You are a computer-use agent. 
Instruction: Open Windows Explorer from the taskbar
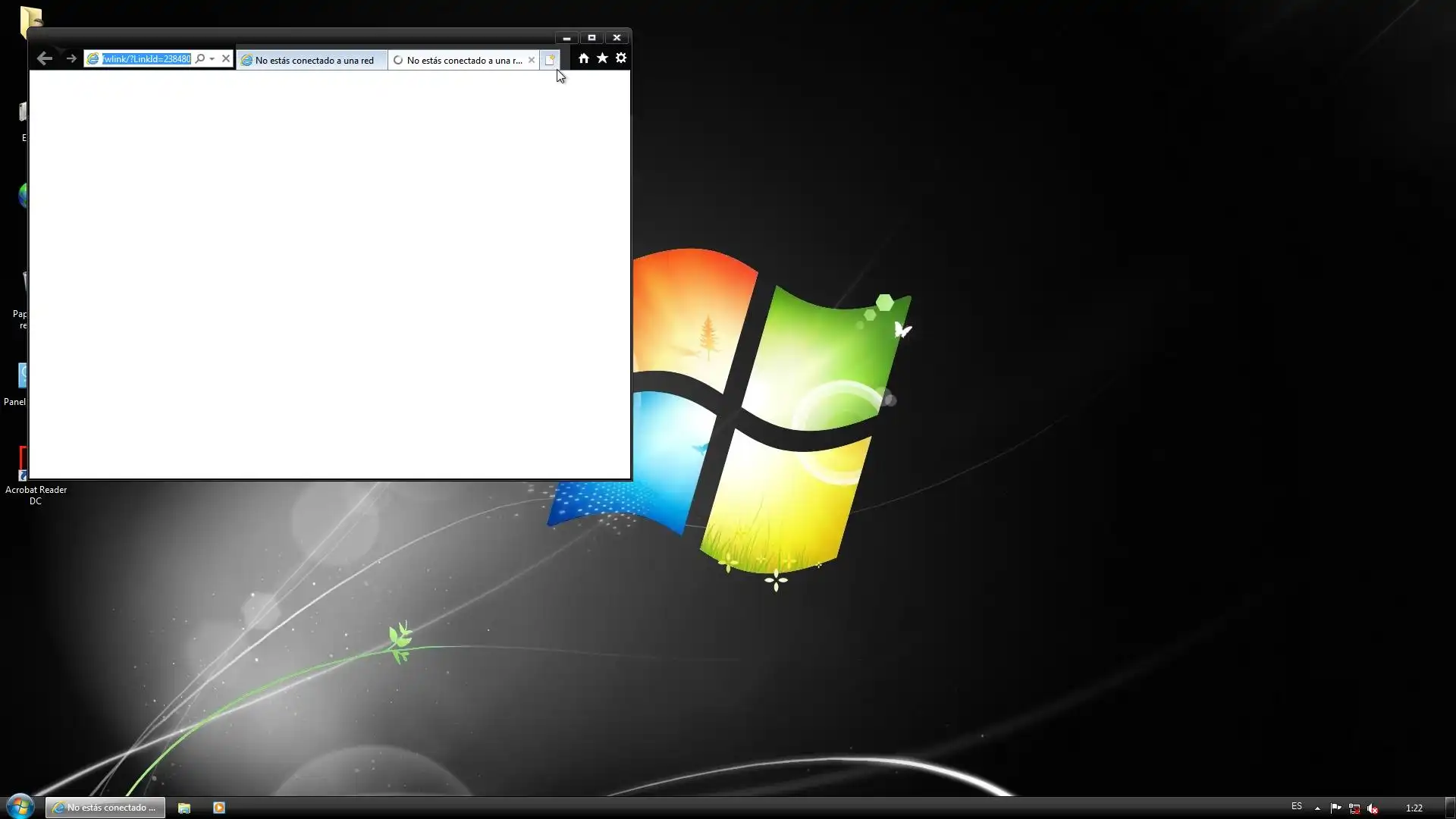pyautogui.click(x=184, y=808)
